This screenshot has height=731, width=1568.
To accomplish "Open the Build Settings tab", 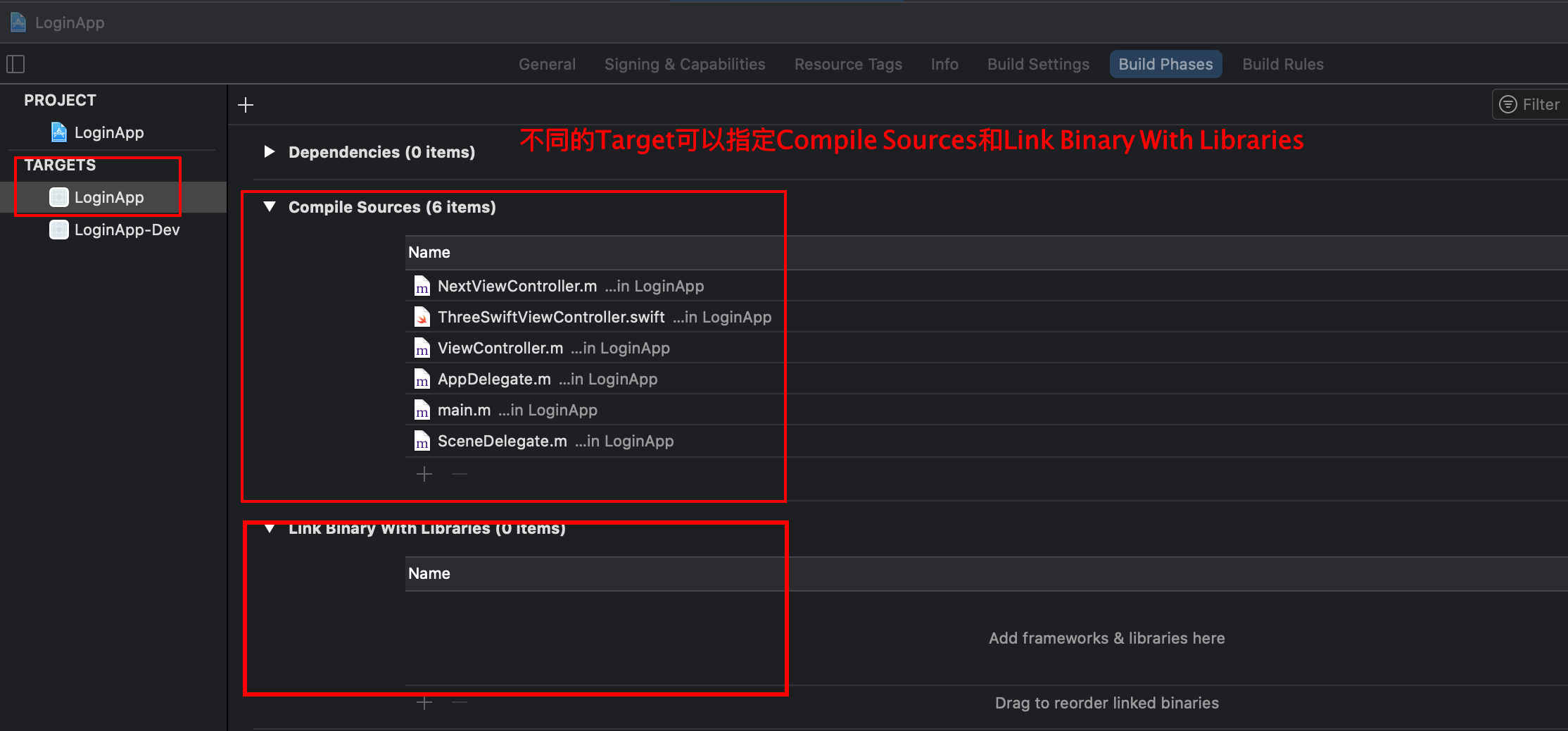I will (x=1038, y=64).
